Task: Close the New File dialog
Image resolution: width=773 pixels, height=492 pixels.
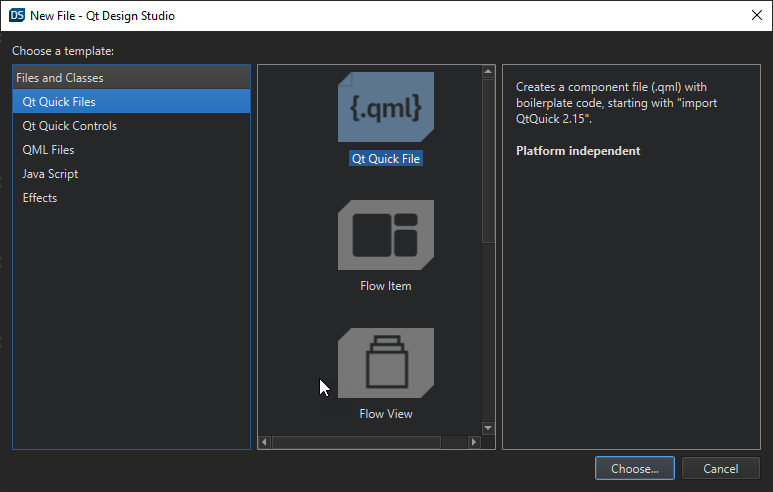Action: click(757, 15)
